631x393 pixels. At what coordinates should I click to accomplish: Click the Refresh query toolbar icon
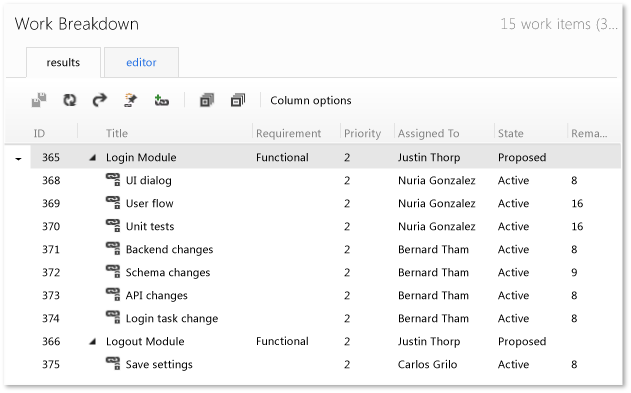(x=70, y=100)
